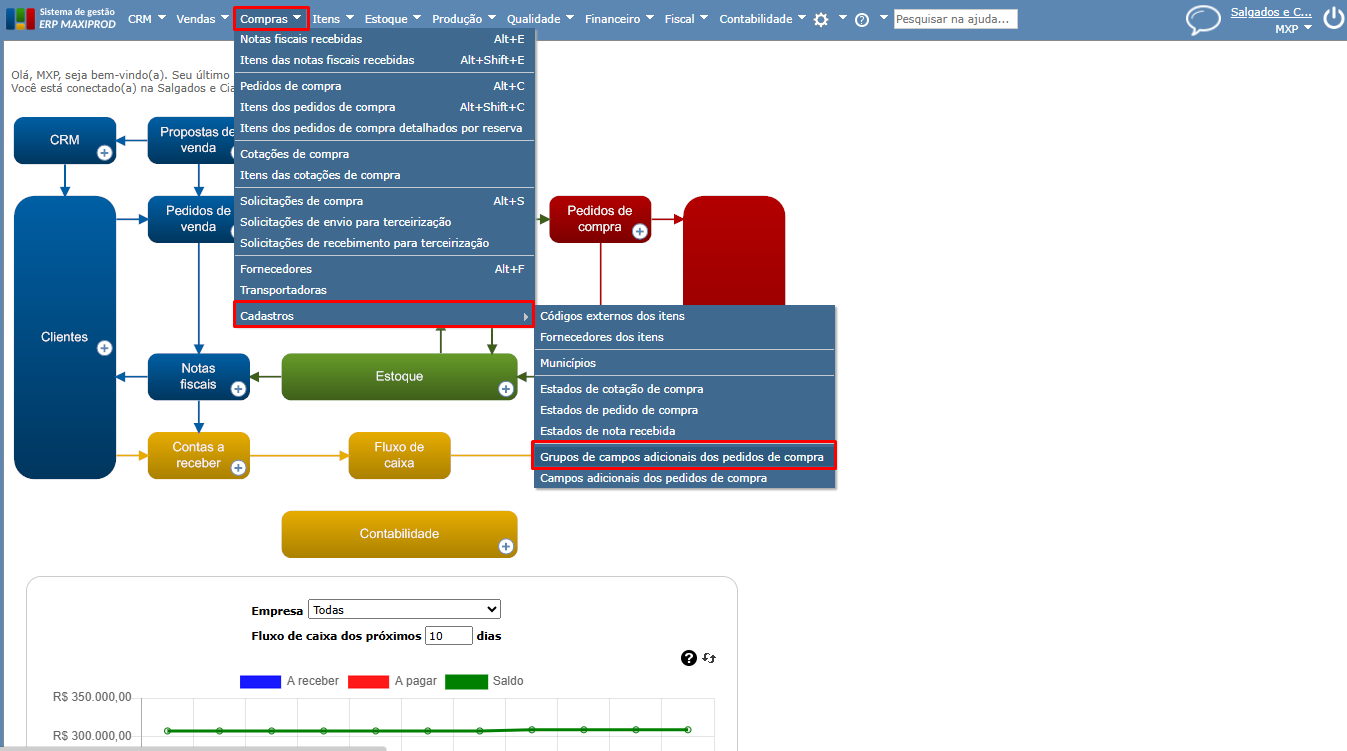Open the CRM flowchart block
The image size is (1347, 751).
point(65,140)
